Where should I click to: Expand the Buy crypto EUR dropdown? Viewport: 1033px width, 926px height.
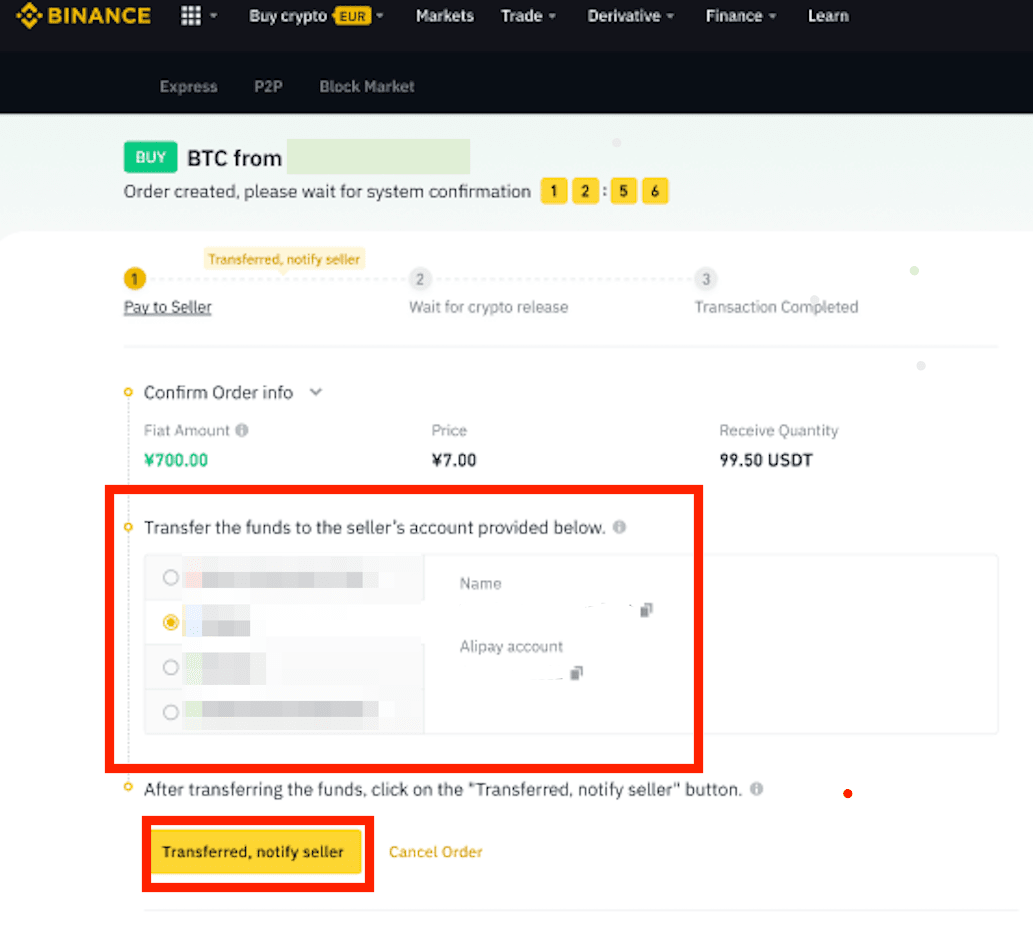(x=316, y=16)
